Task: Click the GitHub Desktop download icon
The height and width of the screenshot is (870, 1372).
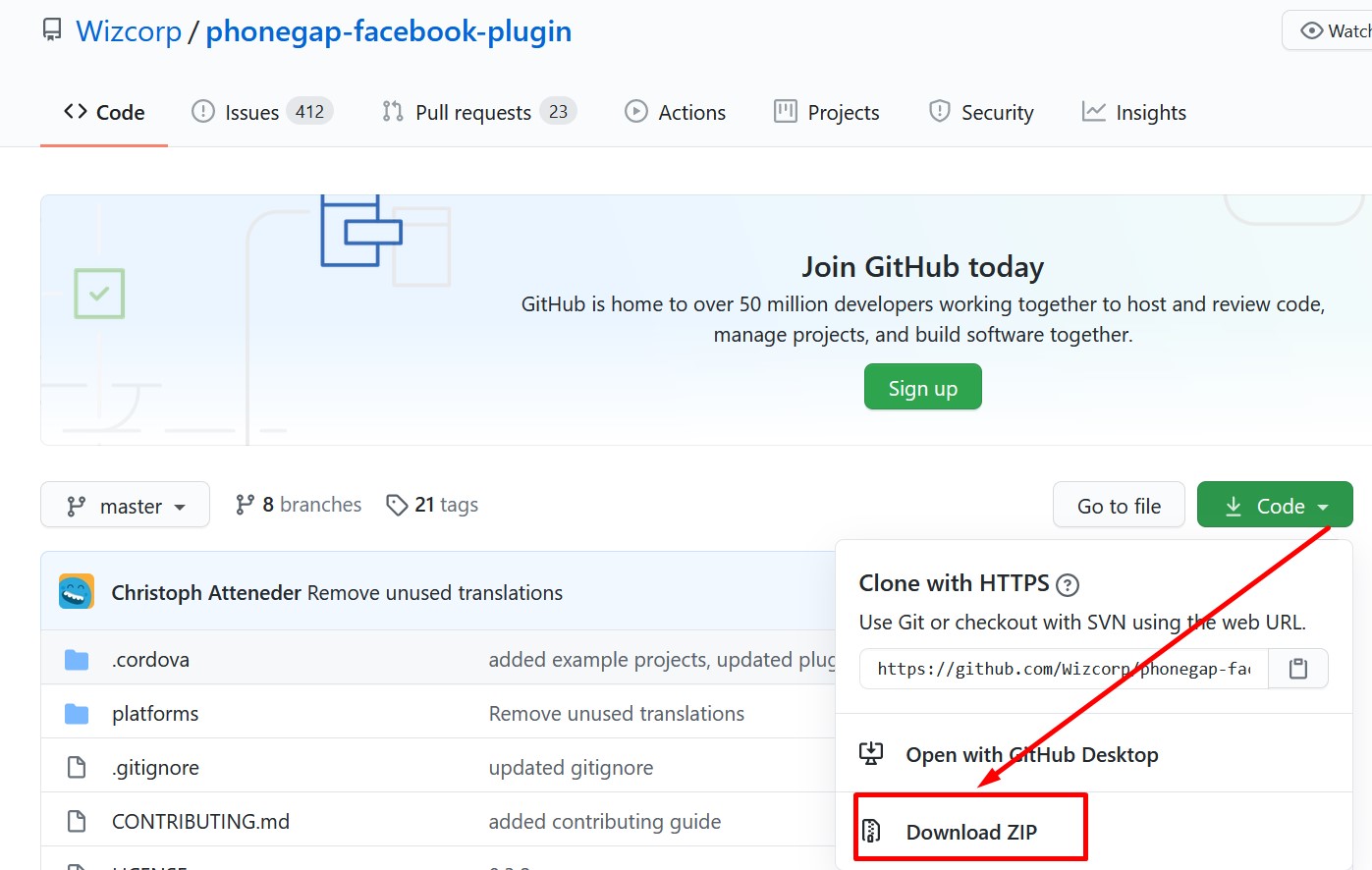Action: pyautogui.click(x=871, y=753)
